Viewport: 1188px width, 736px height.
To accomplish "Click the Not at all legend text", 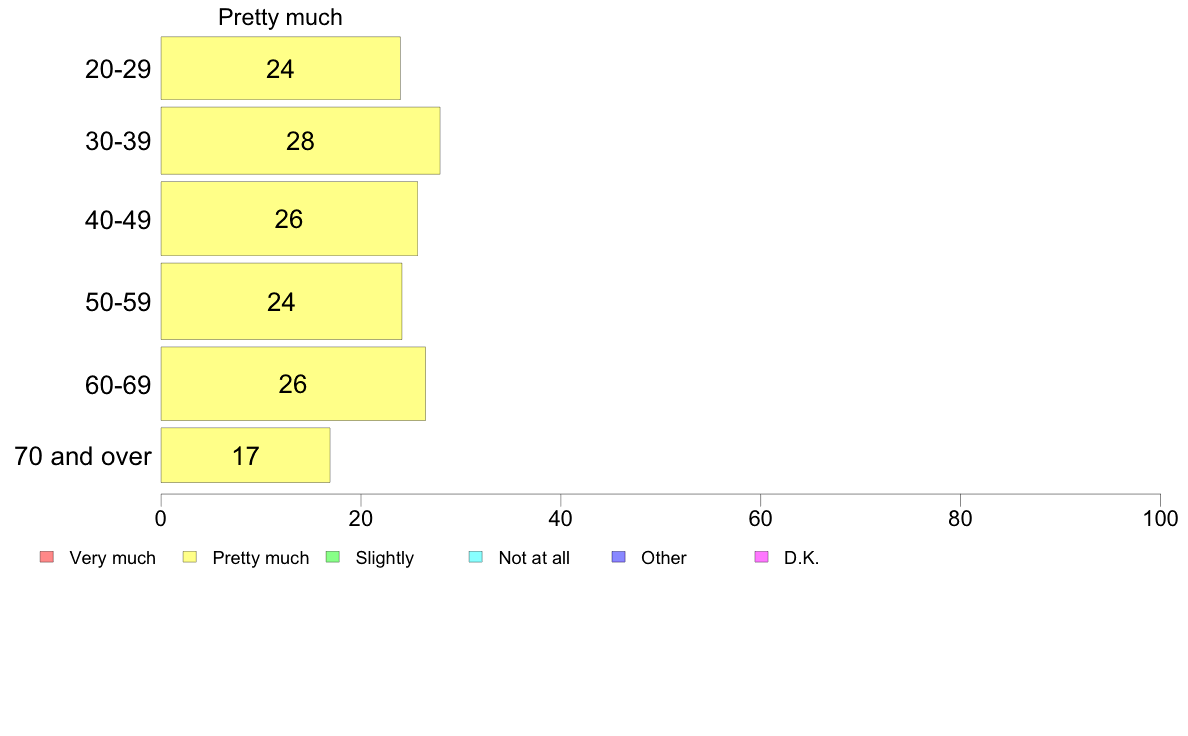I will [534, 558].
